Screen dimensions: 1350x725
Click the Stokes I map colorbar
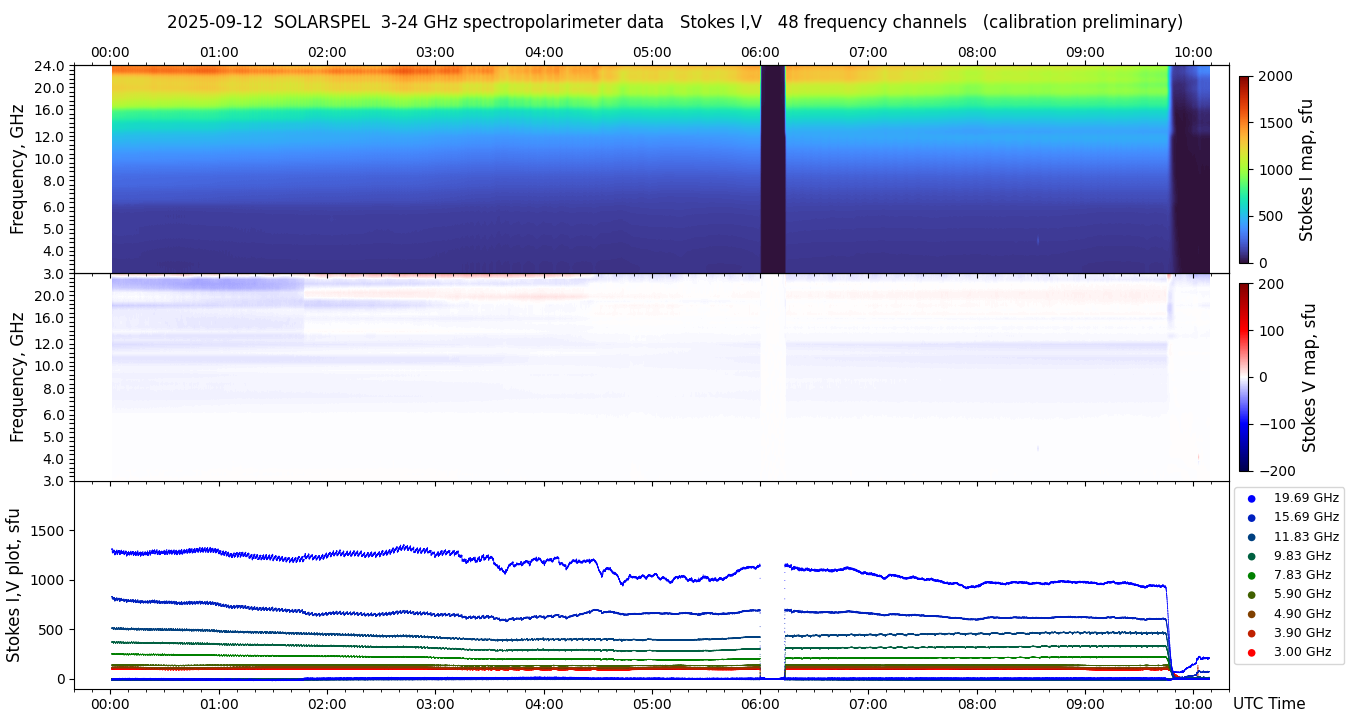(1244, 169)
